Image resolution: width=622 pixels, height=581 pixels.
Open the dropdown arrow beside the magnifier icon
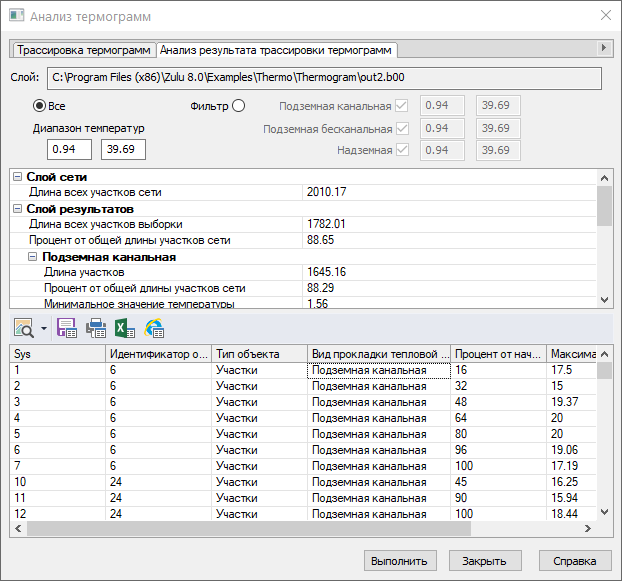click(x=43, y=328)
